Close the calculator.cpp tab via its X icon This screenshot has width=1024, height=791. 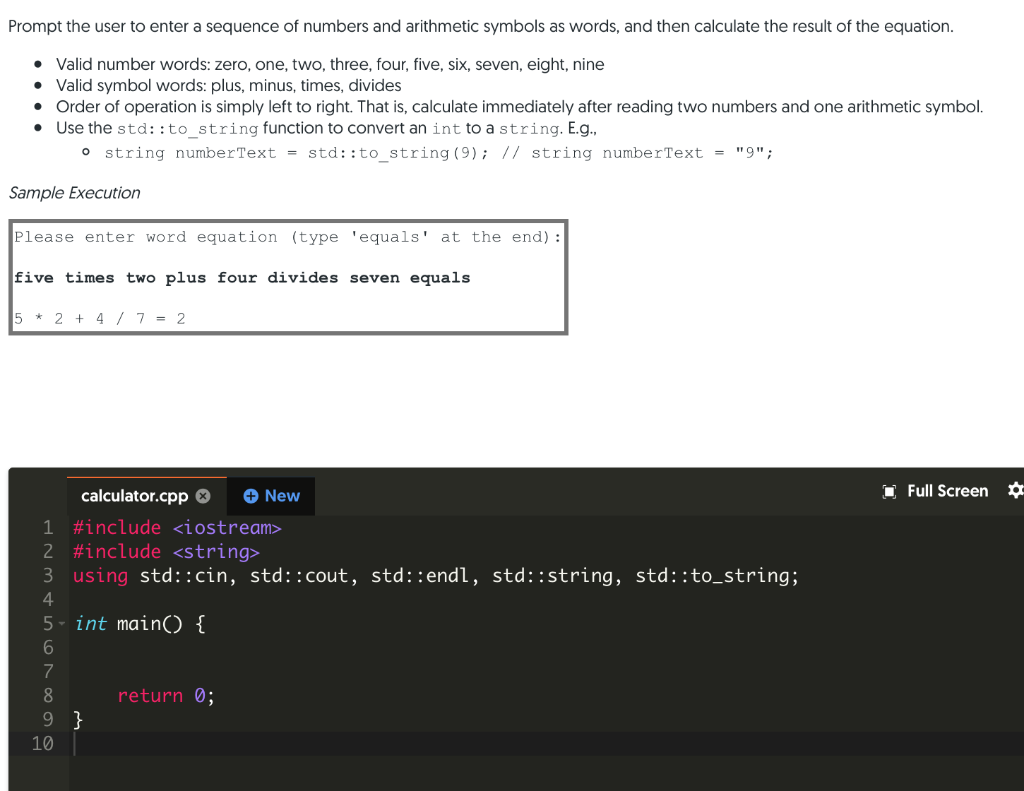point(202,494)
